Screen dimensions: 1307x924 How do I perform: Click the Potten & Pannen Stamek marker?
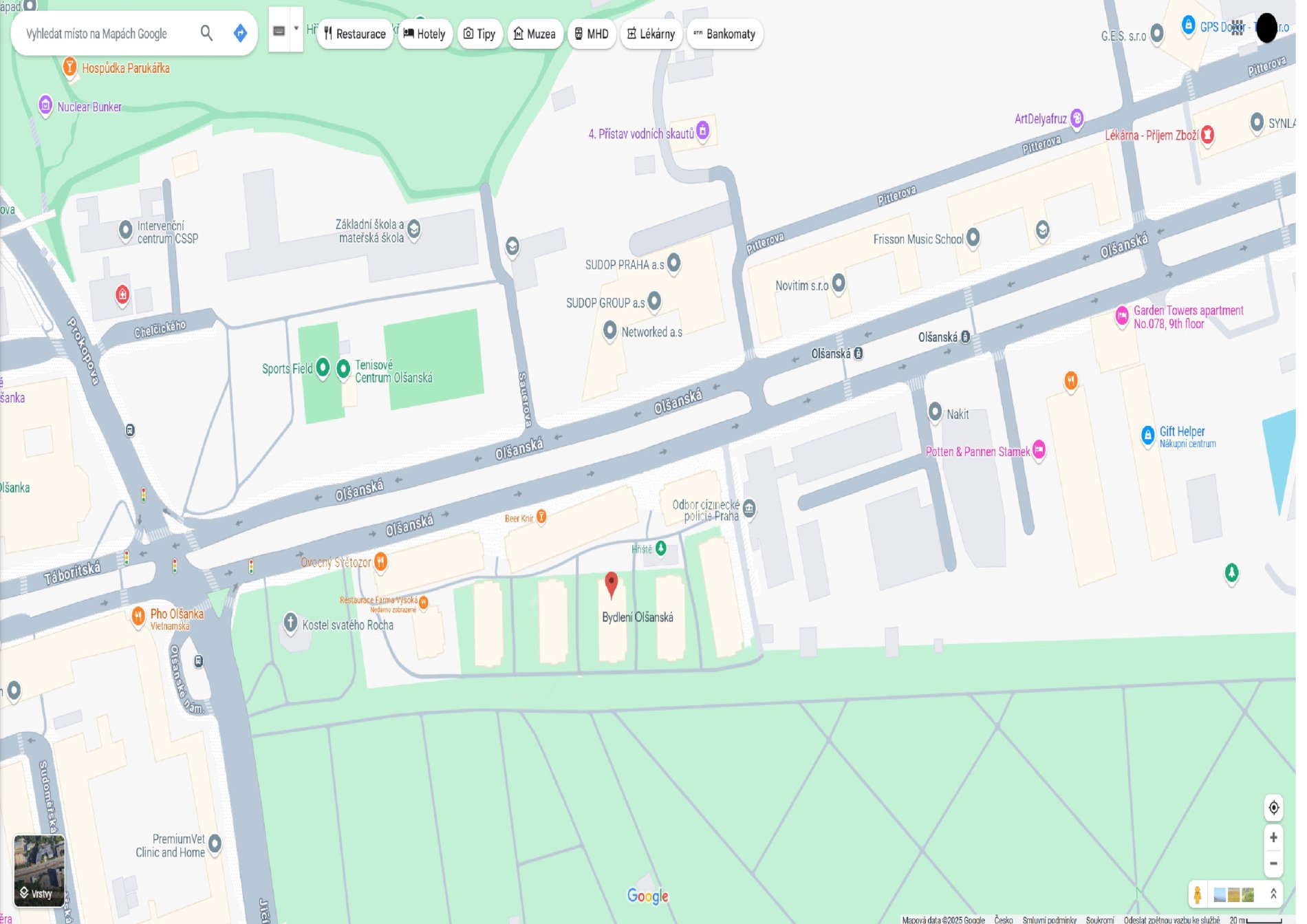click(x=1039, y=450)
